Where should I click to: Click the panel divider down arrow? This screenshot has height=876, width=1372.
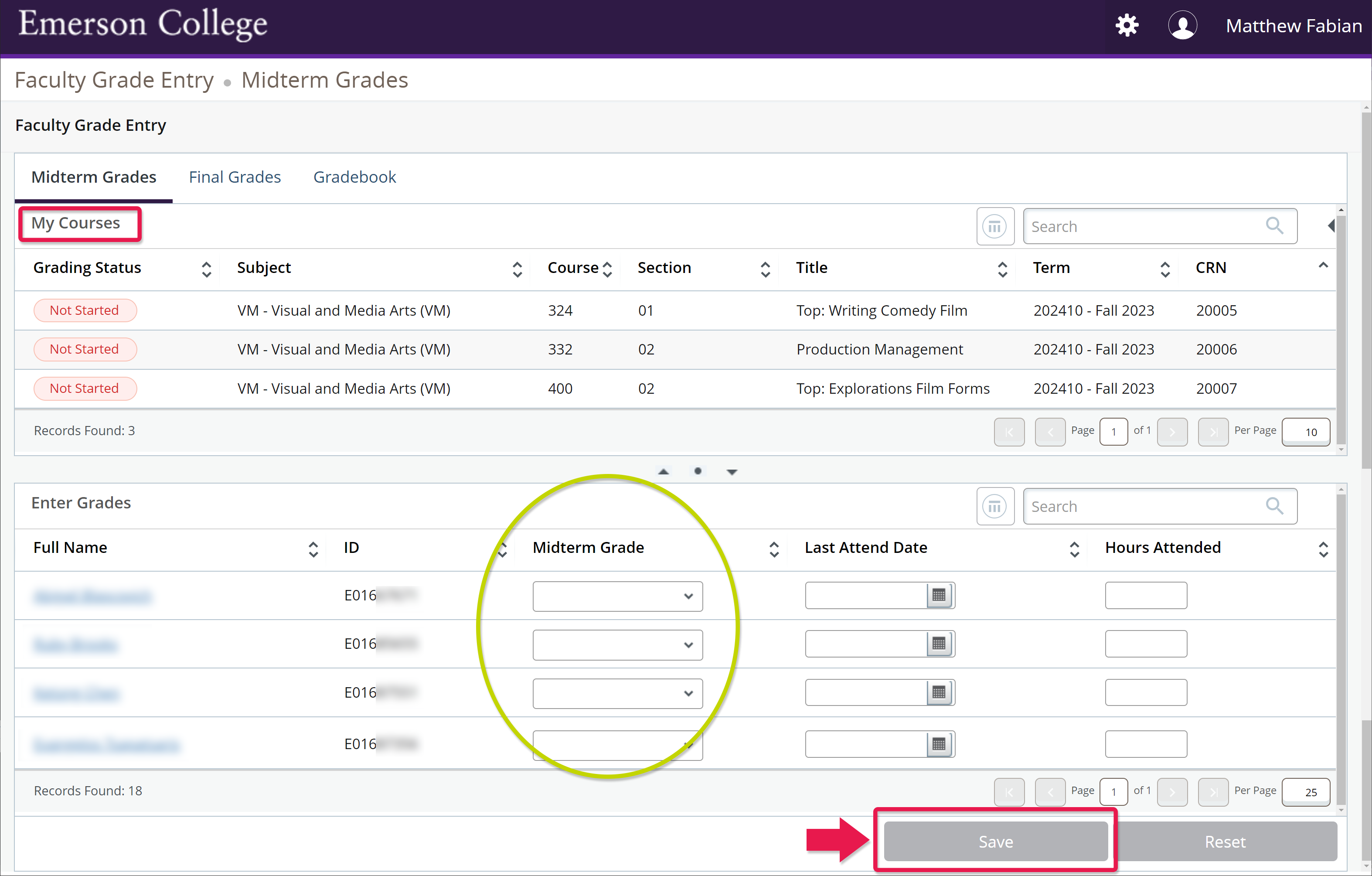point(732,472)
